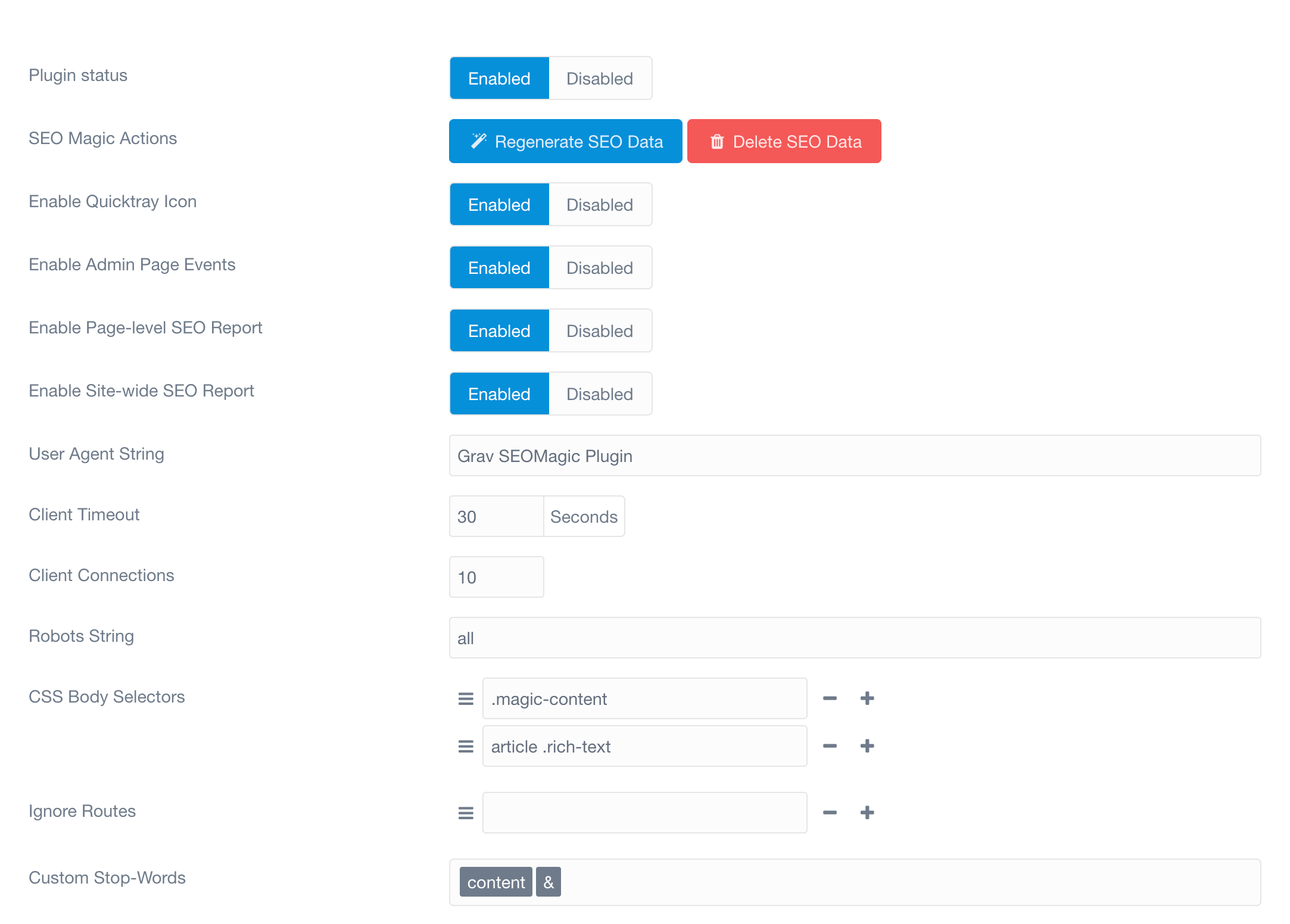Click the drag handle icon for article .rich-text
1290x924 pixels.
[465, 746]
